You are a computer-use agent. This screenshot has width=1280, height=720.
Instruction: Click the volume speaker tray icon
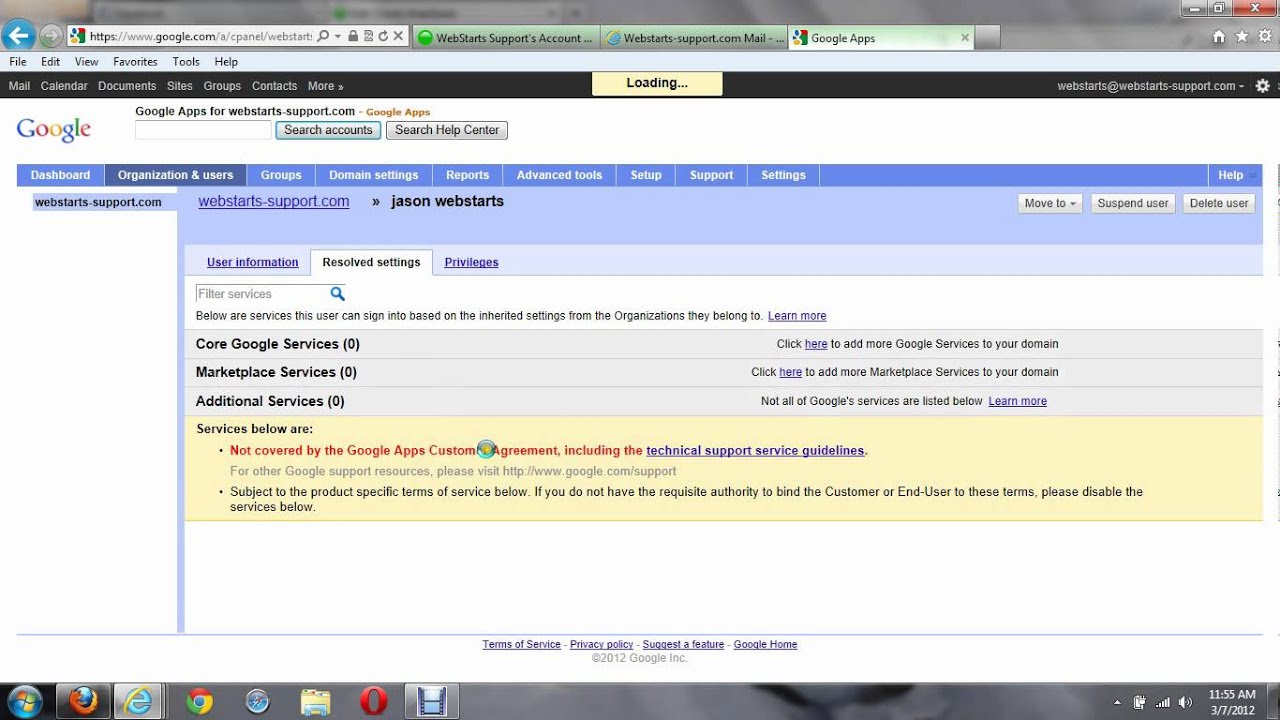1185,702
